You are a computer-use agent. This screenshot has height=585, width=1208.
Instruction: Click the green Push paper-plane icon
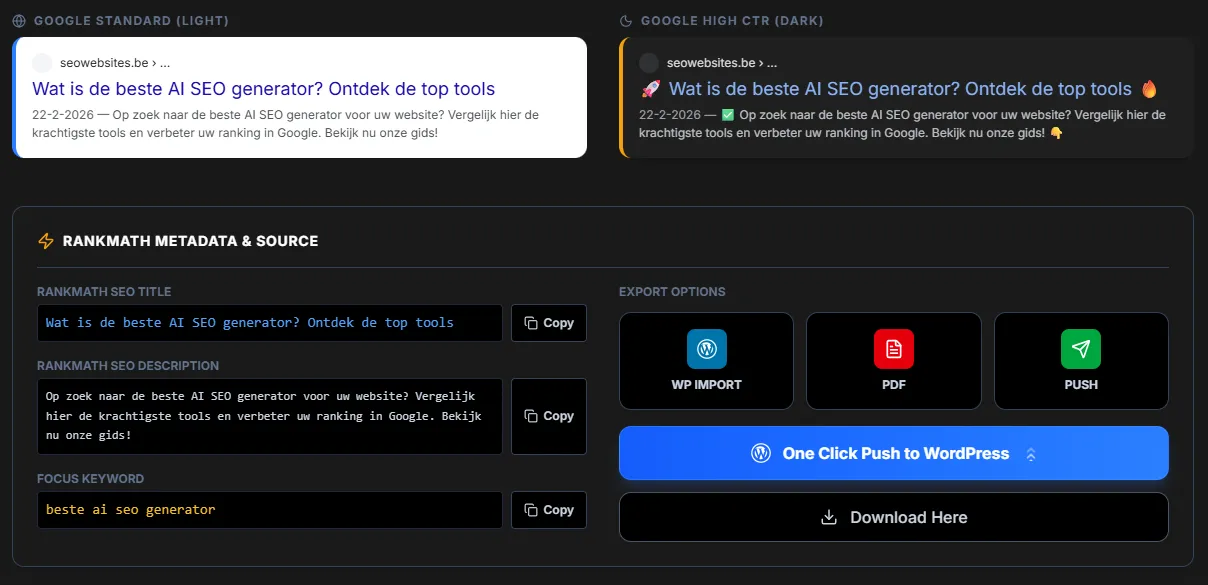(x=1081, y=349)
